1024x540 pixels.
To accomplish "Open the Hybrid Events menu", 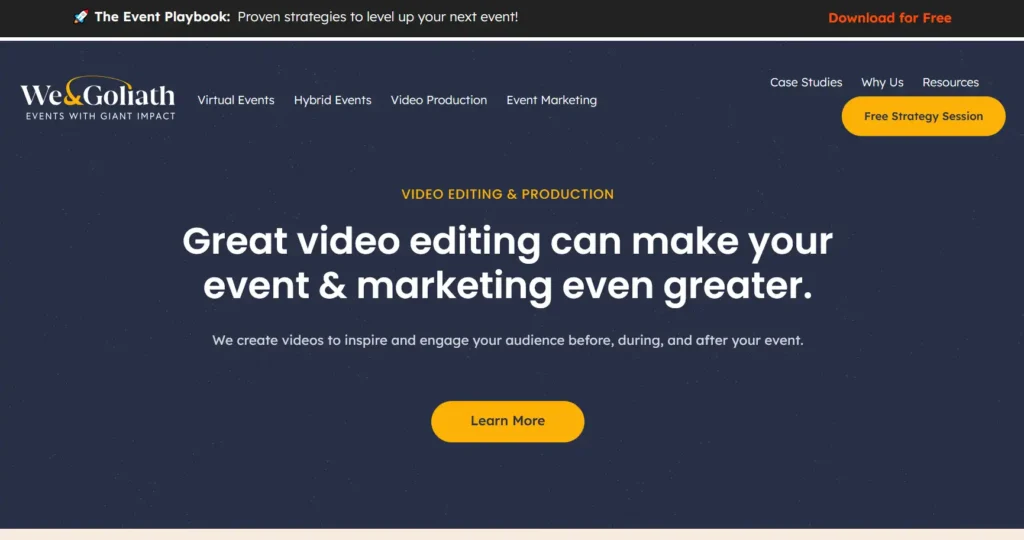I will coord(332,100).
